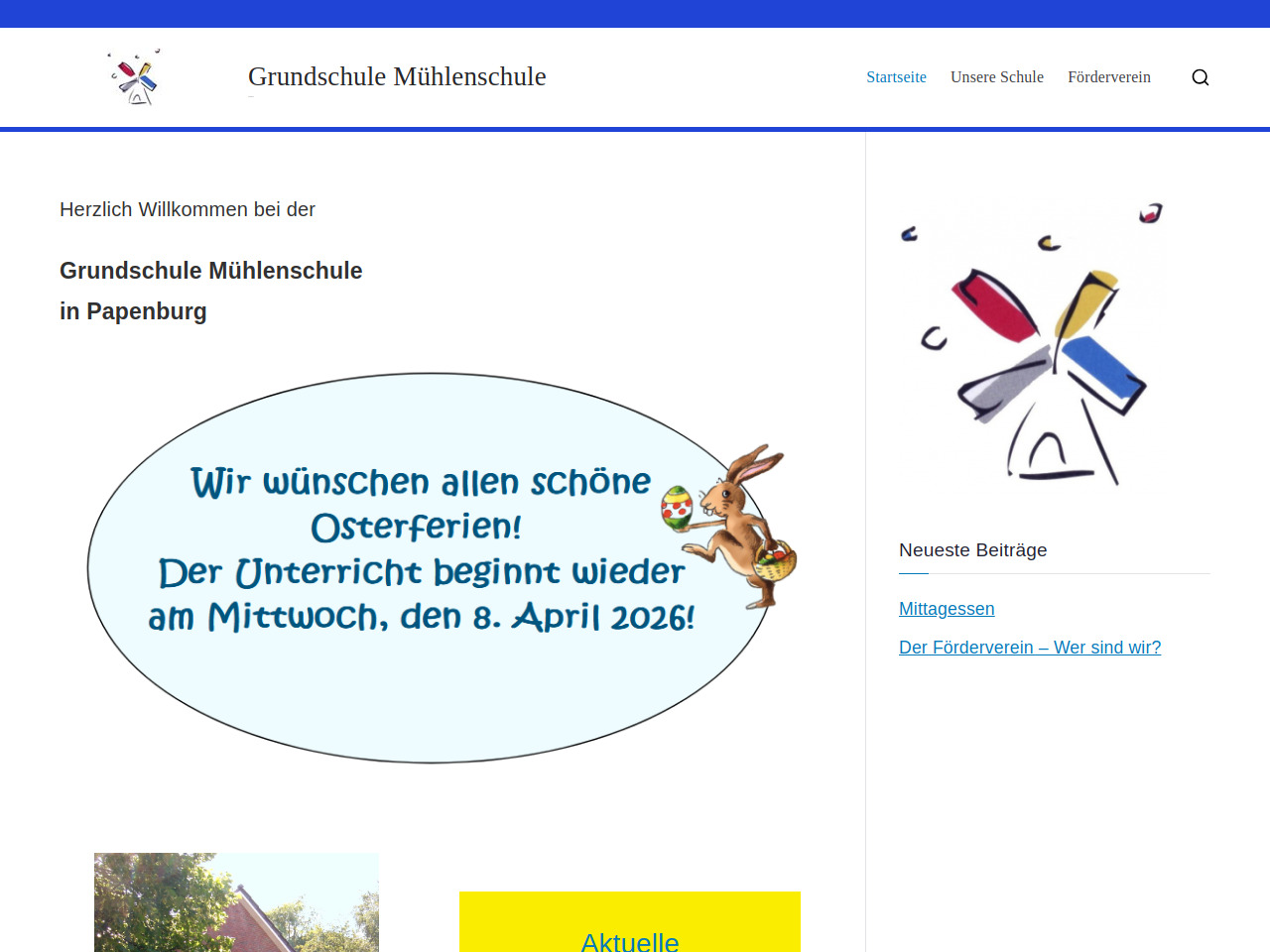Navigate to the Förderverein menu item
The image size is (1270, 952).
coord(1108,77)
